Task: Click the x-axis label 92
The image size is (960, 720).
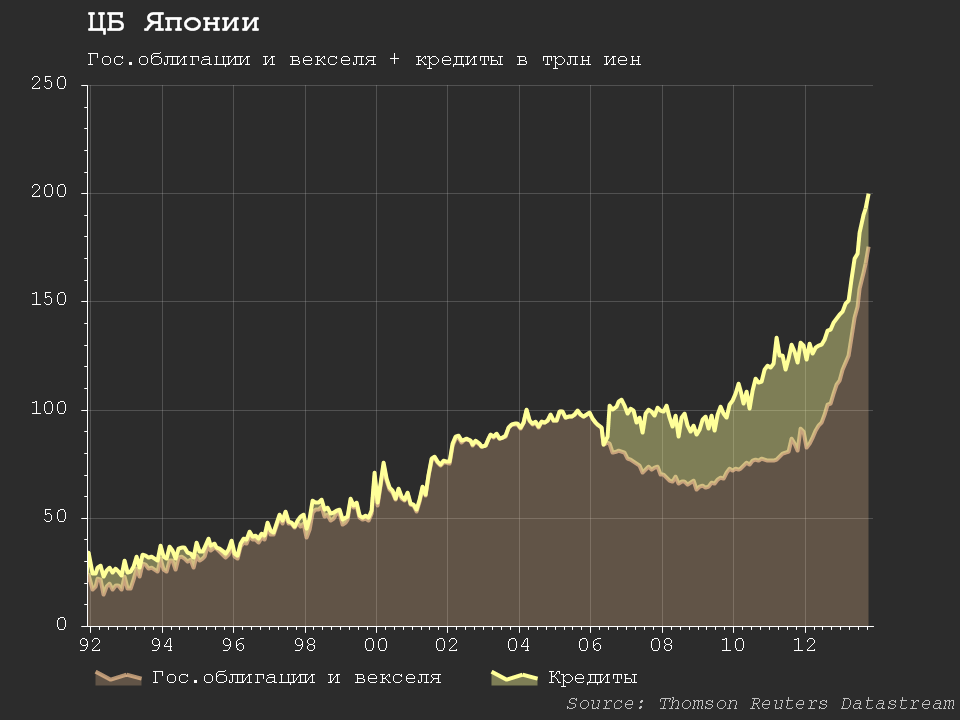Action: click(x=90, y=645)
